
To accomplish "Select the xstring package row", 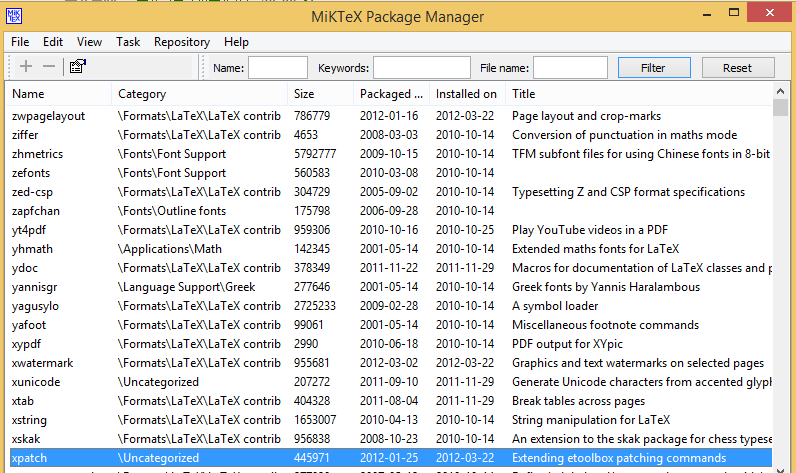I will pyautogui.click(x=391, y=420).
